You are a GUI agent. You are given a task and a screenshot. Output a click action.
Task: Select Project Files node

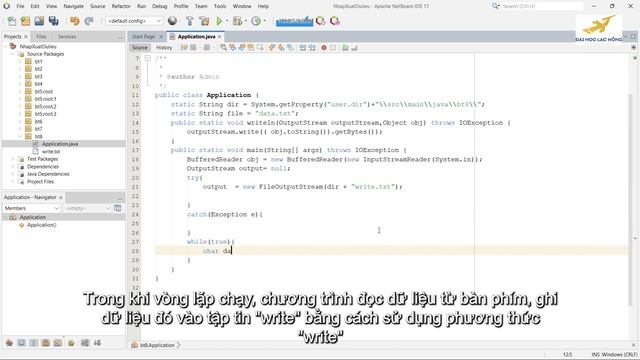[x=40, y=182]
